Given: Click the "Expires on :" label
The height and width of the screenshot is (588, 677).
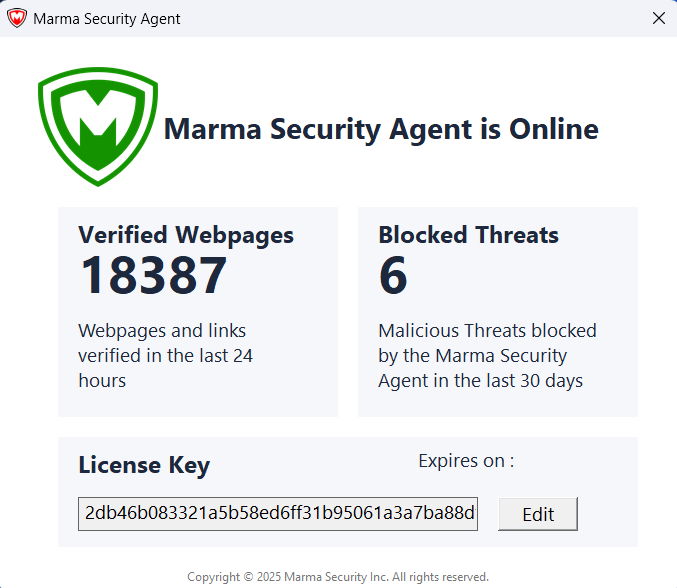Looking at the screenshot, I should (466, 461).
